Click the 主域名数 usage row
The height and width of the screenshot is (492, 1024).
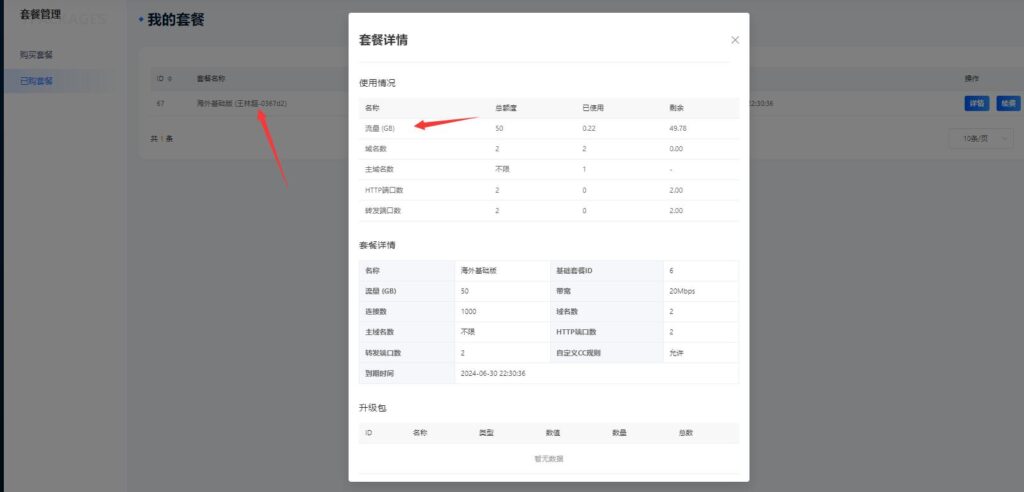click(x=380, y=170)
